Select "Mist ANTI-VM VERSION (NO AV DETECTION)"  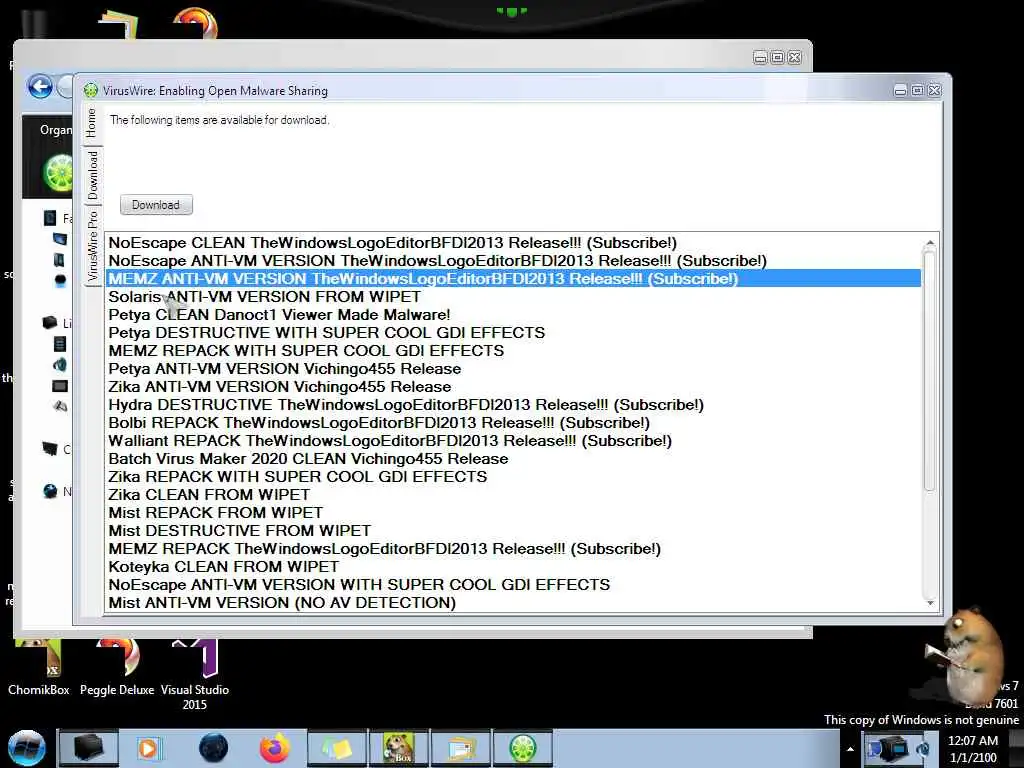513,602
